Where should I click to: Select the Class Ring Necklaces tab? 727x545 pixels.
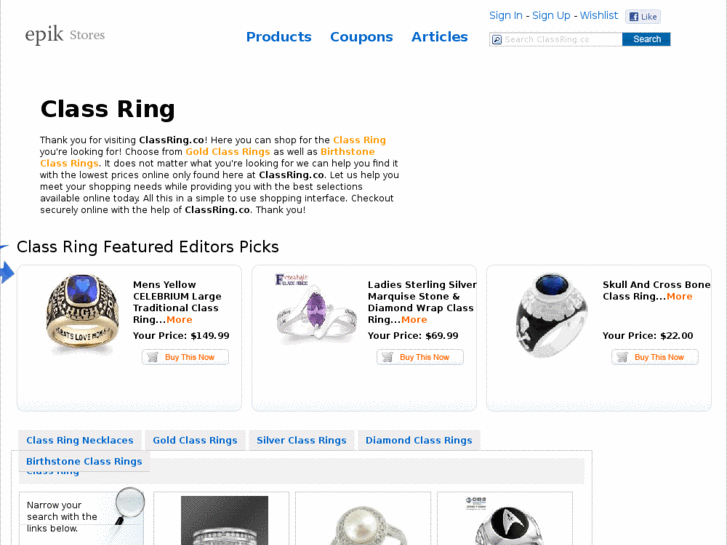[80, 441]
